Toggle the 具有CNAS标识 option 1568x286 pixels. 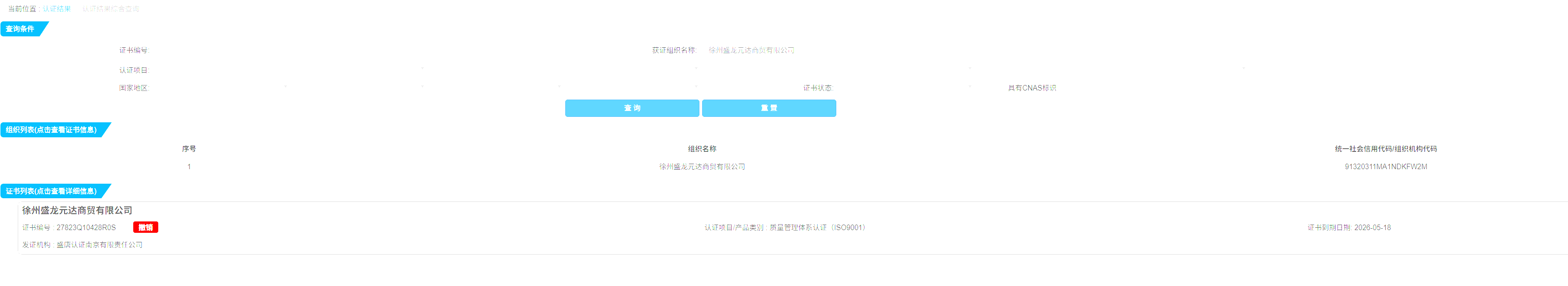point(1031,88)
